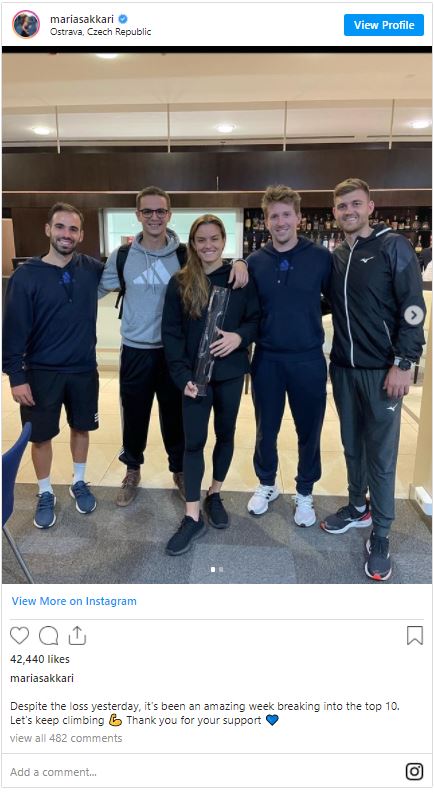Viewport: 434px width, 794px height.
Task: Click the Instagram logo icon
Action: pyautogui.click(x=414, y=771)
